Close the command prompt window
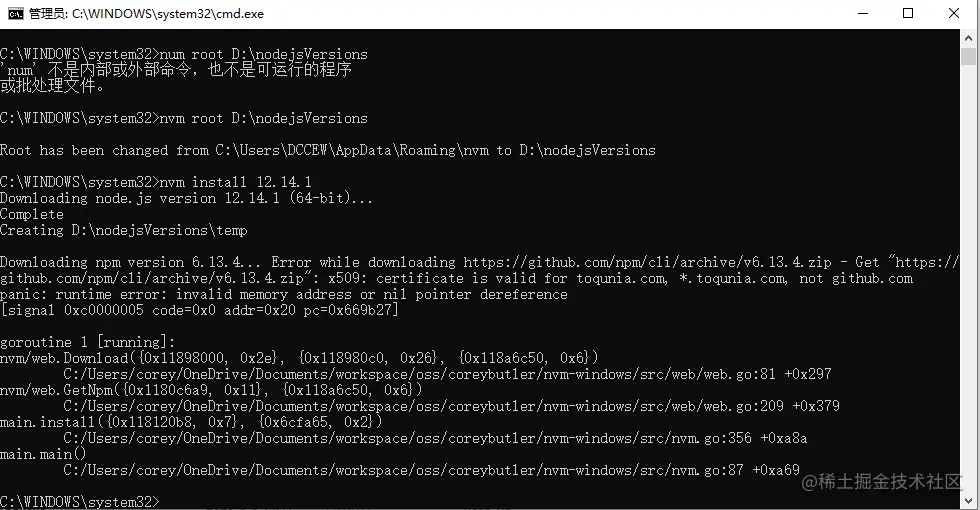This screenshot has height=510, width=980. tap(954, 13)
